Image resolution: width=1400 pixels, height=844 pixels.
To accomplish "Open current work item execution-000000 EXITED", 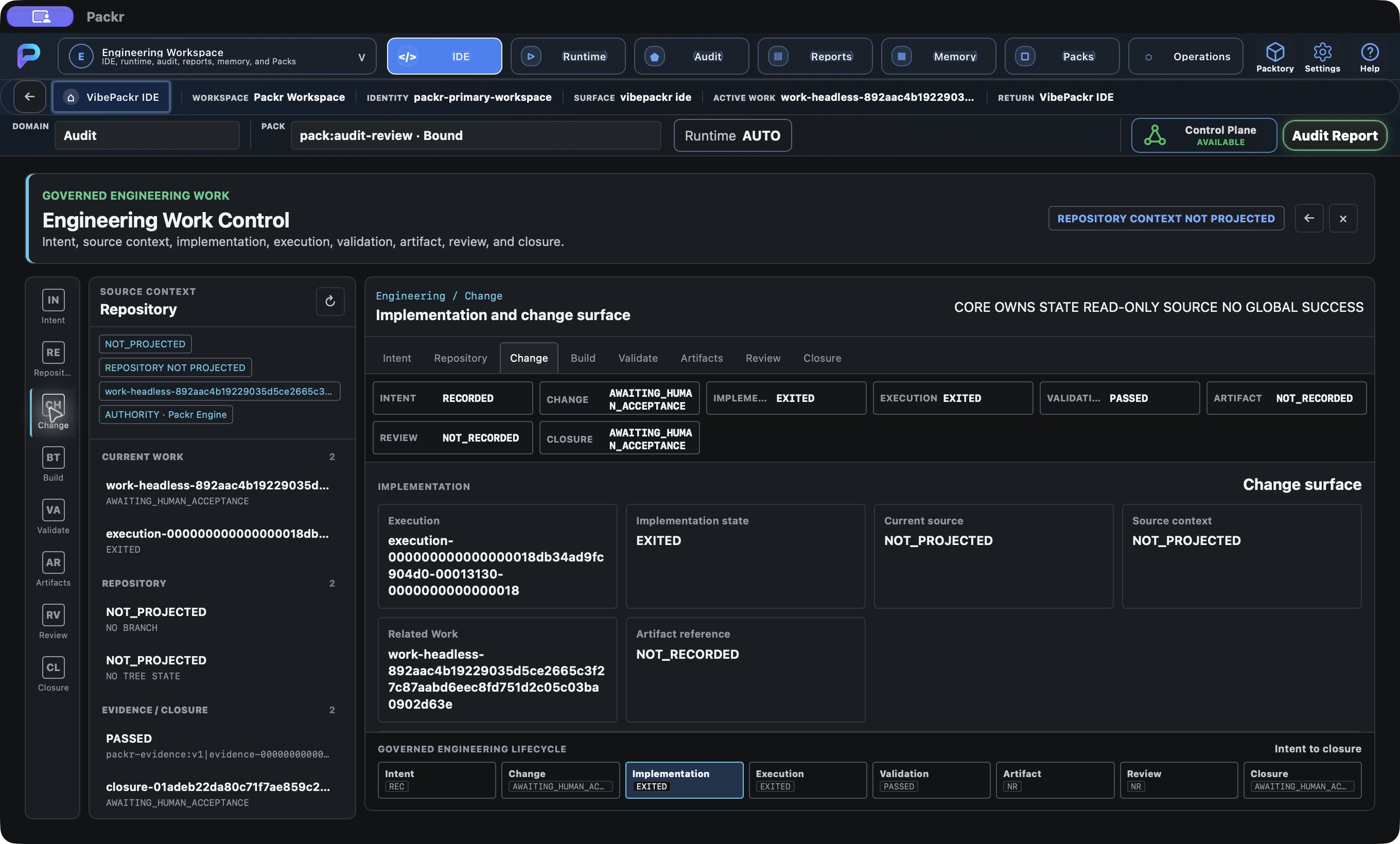I will click(x=219, y=541).
